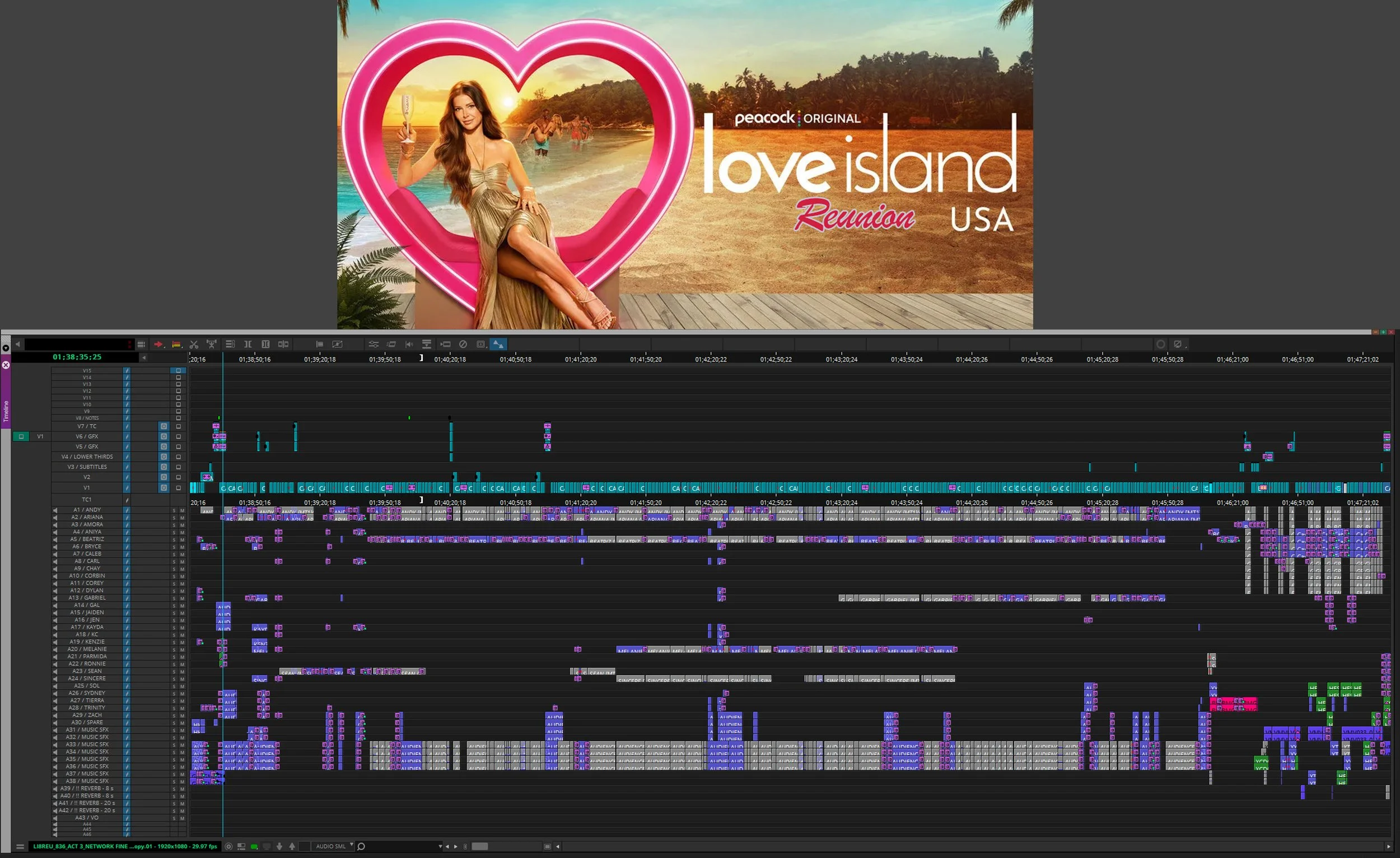Screen dimensions: 1400x858
Task: Click Solo S on A1 / ANDY track
Action: [x=174, y=510]
